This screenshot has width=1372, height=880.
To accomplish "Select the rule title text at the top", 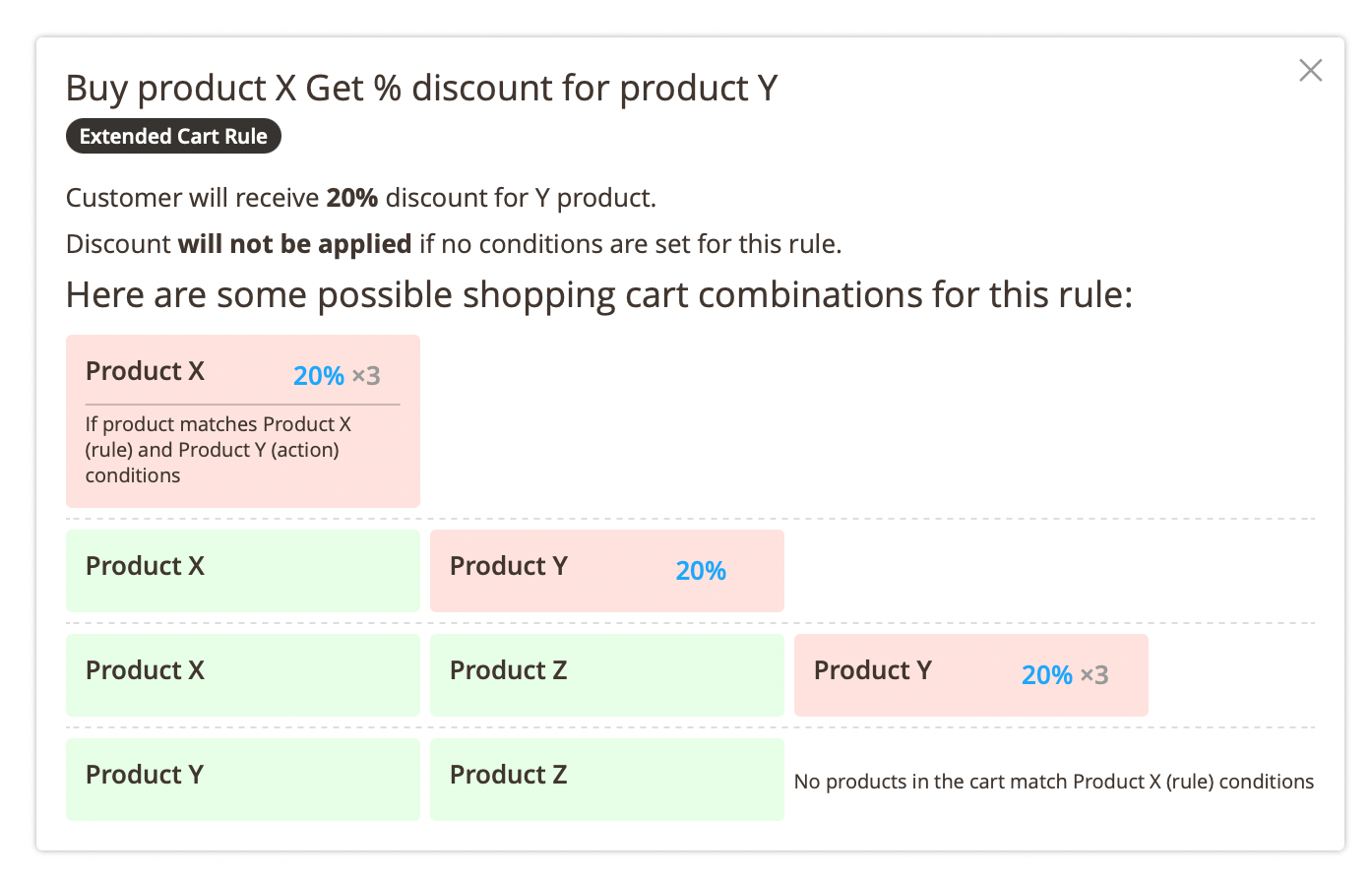I will point(421,88).
